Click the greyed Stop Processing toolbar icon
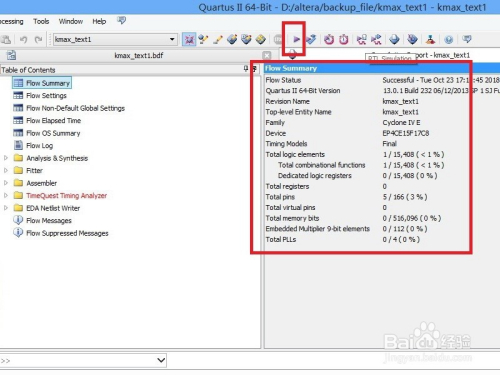 (x=277, y=39)
